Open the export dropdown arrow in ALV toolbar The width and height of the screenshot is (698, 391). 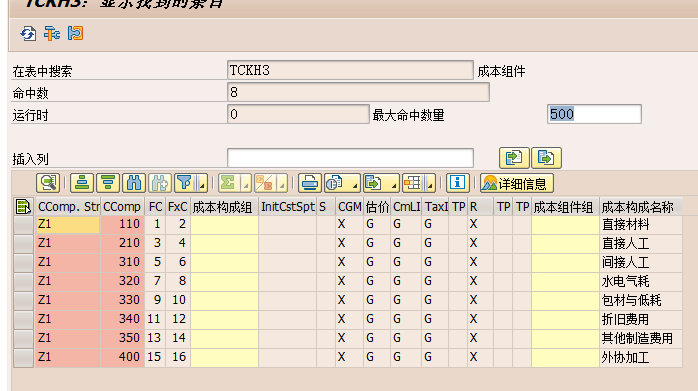pyautogui.click(x=394, y=183)
